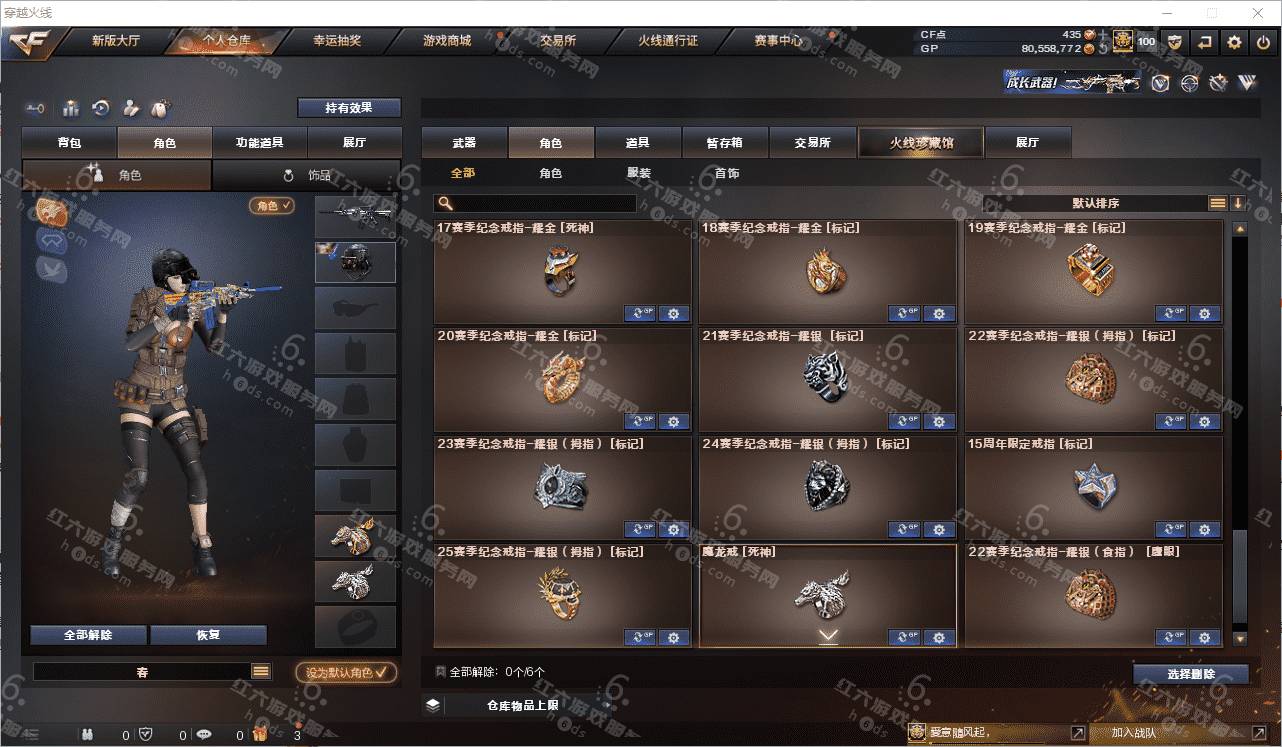Toggle sort direction arrow next to 默认排序

(x=1238, y=203)
